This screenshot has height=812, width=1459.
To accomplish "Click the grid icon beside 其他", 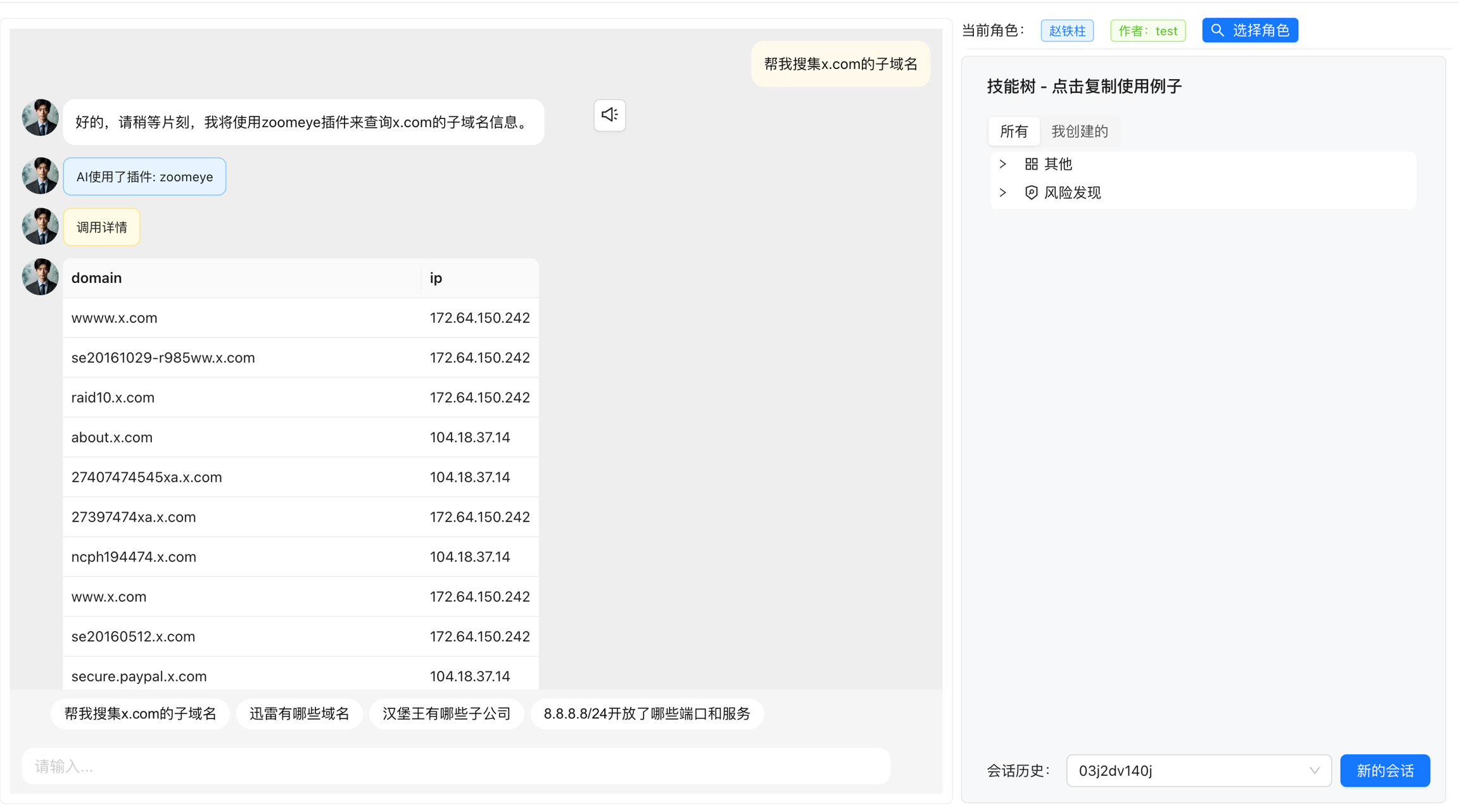I will point(1031,164).
